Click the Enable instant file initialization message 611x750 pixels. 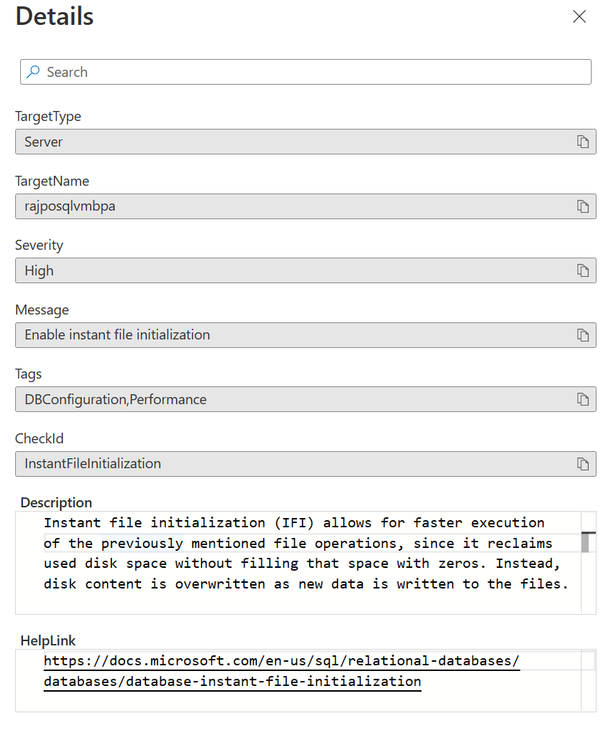(x=290, y=335)
